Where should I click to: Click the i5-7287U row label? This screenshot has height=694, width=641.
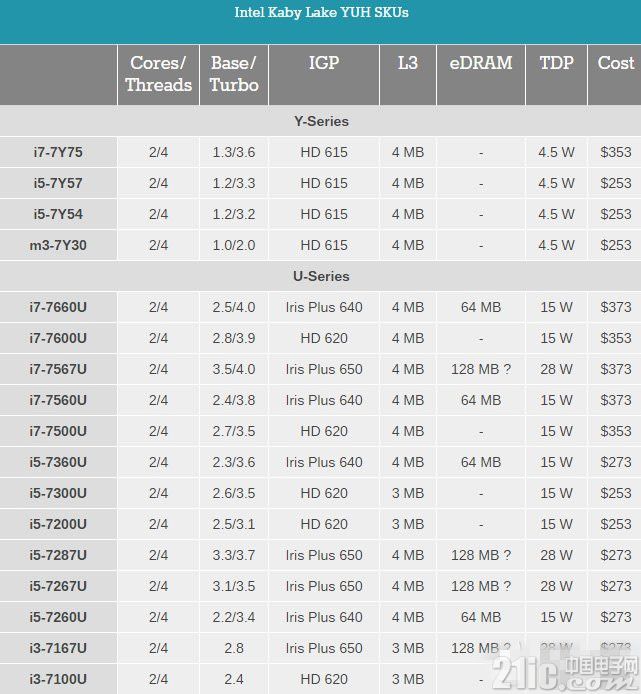pyautogui.click(x=58, y=555)
